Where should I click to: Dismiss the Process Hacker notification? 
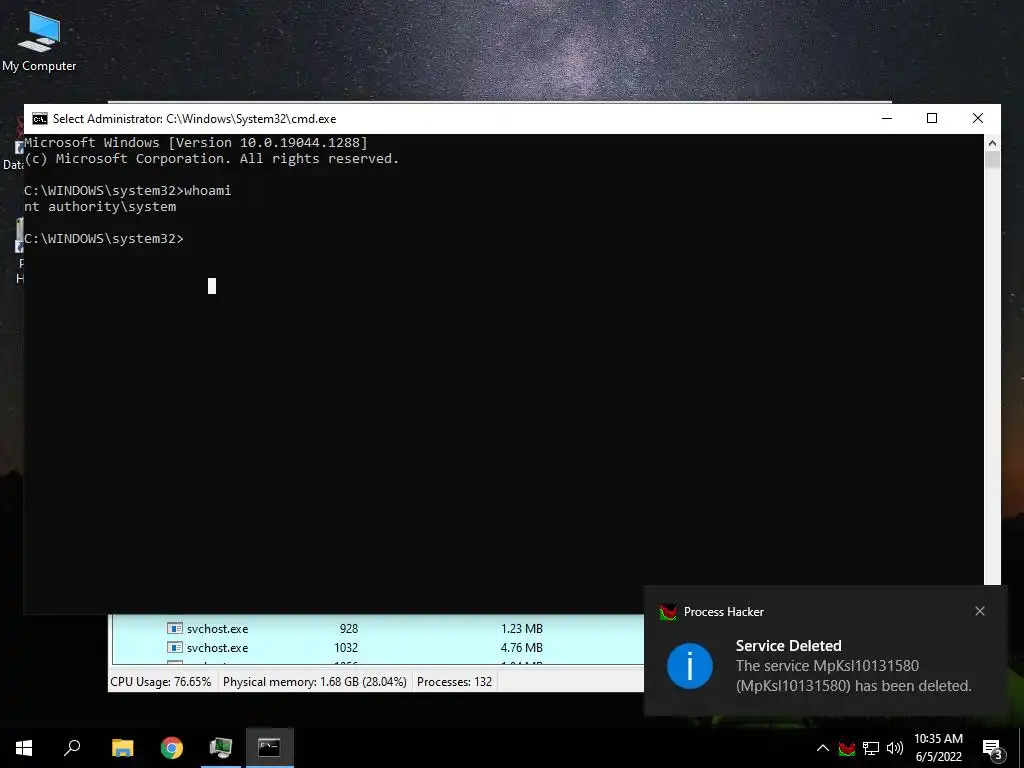(980, 611)
